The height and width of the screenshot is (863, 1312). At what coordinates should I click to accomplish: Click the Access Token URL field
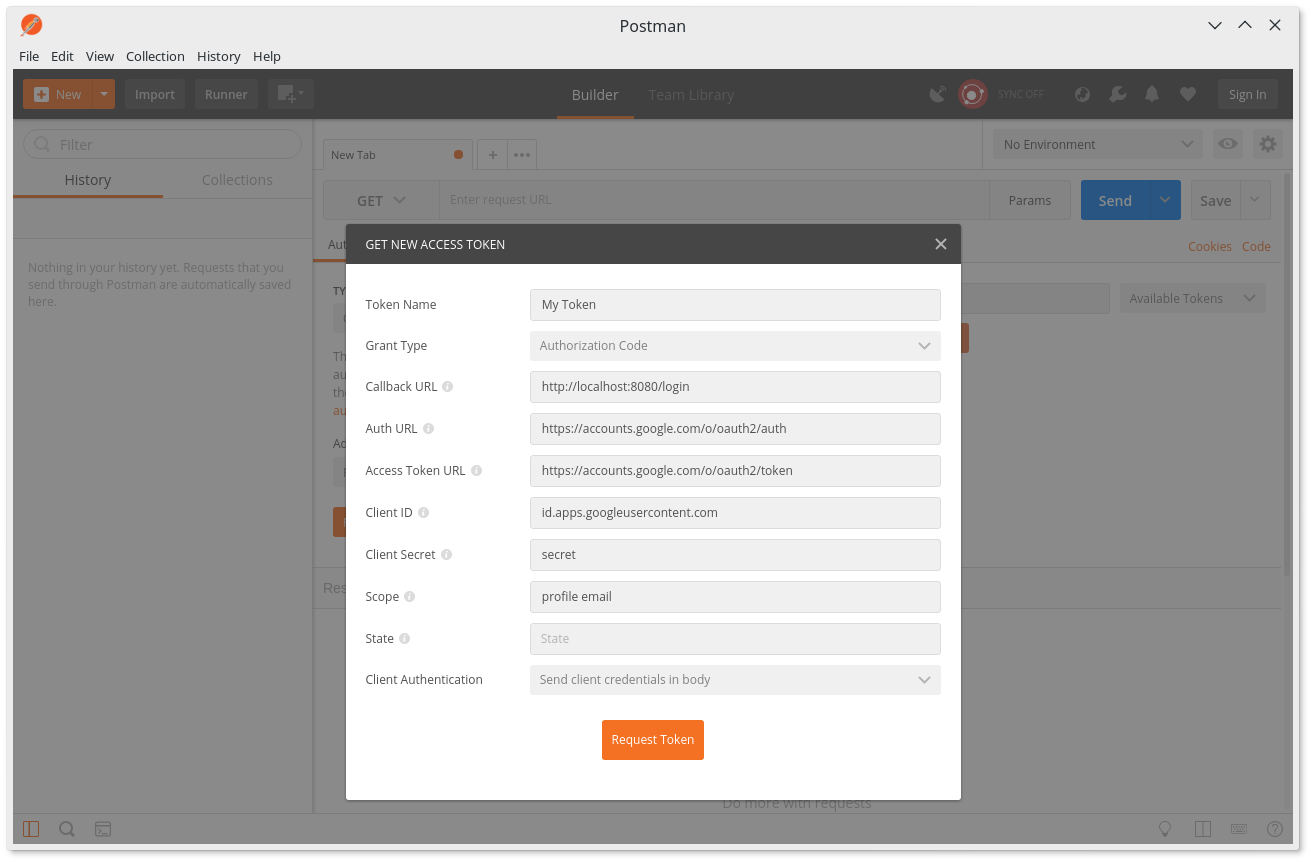point(735,471)
